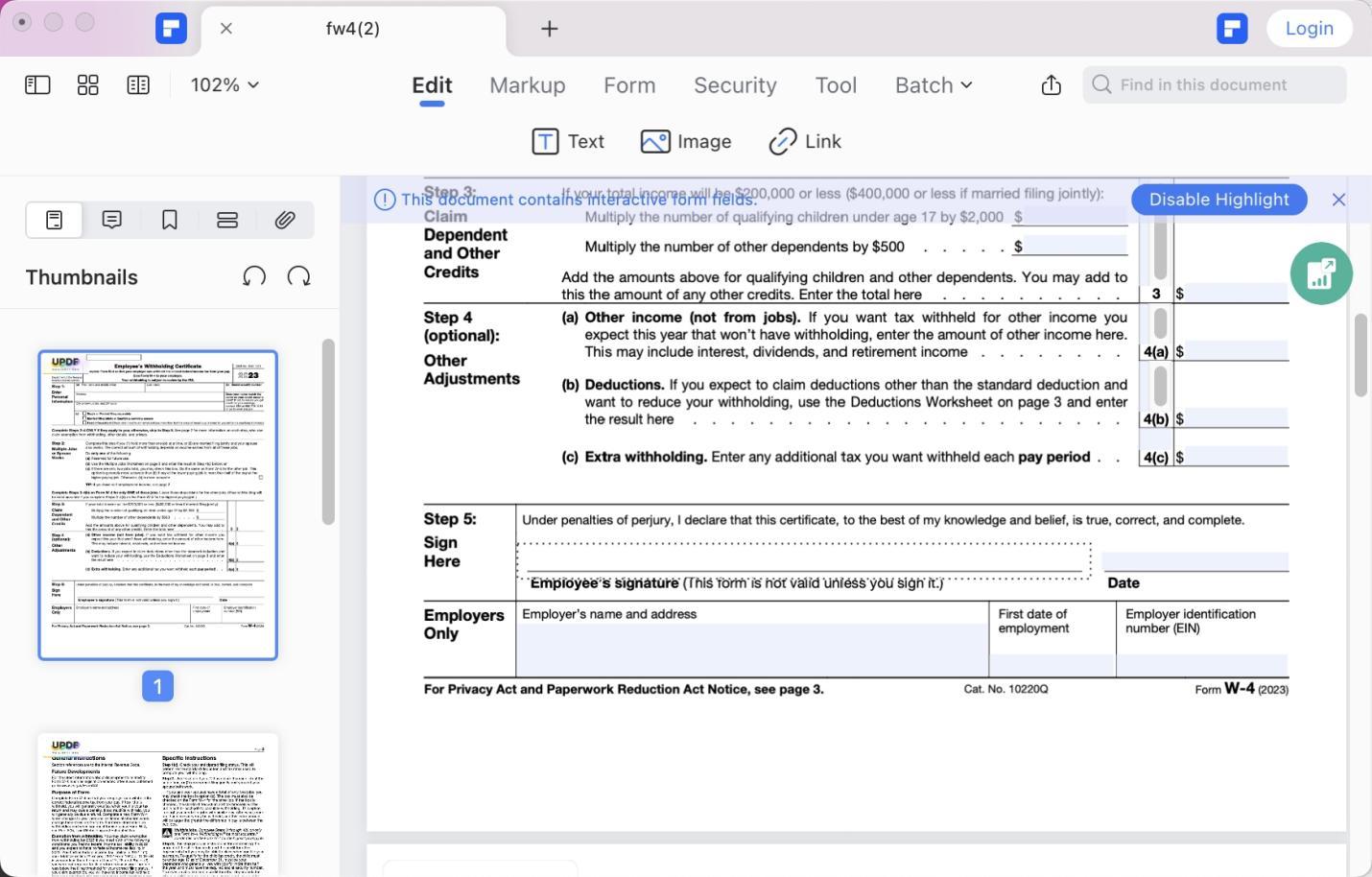
Task: Show the Bookmarks panel icon
Action: coord(170,220)
